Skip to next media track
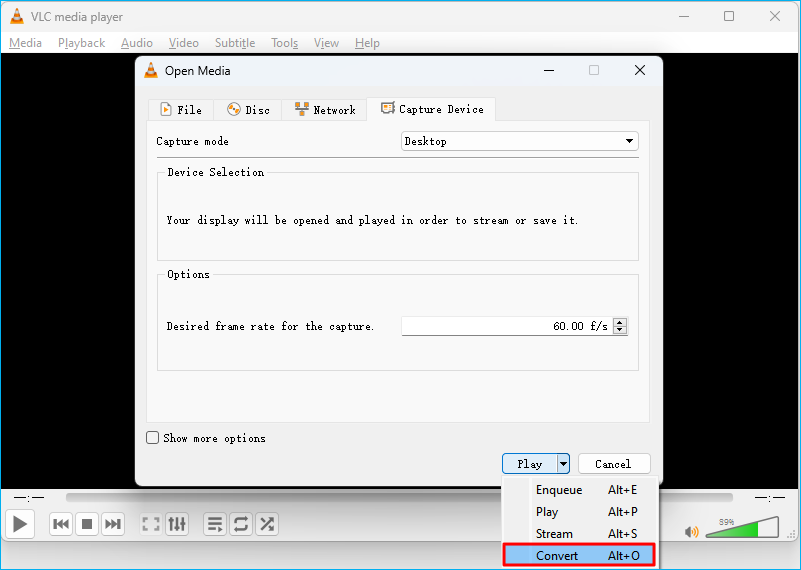This screenshot has height=570, width=801. [113, 524]
